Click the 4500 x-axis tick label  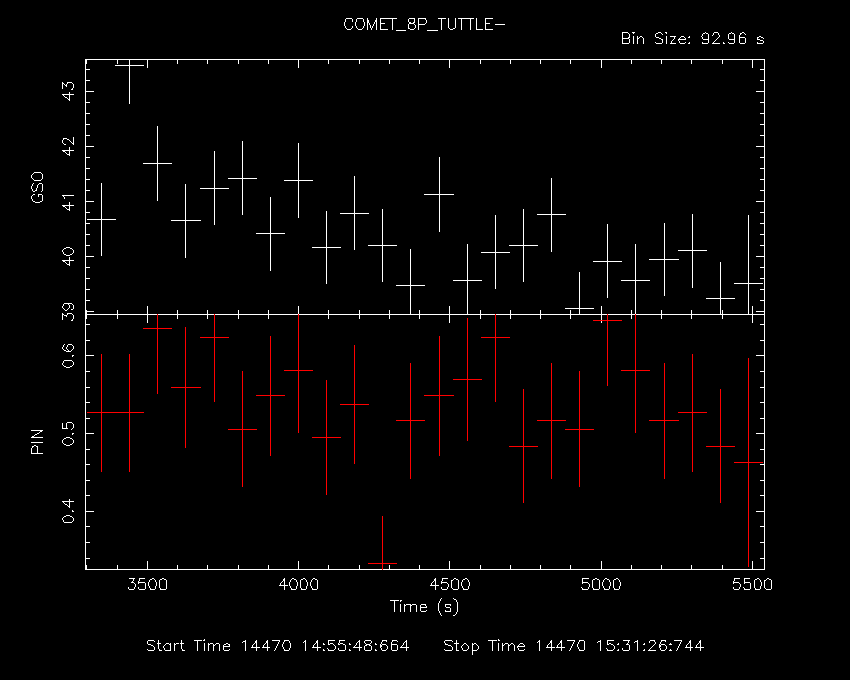pos(449,585)
